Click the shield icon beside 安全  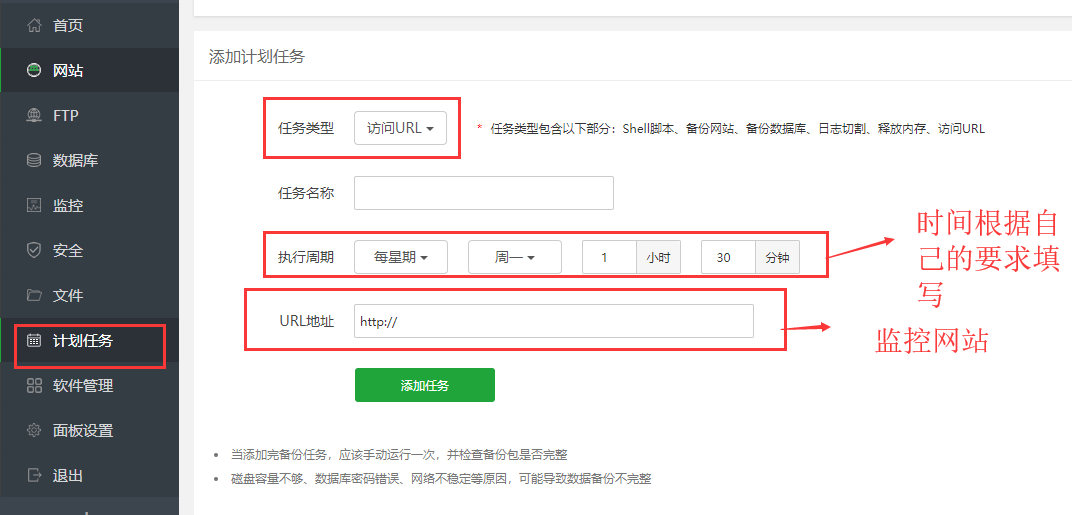34,250
